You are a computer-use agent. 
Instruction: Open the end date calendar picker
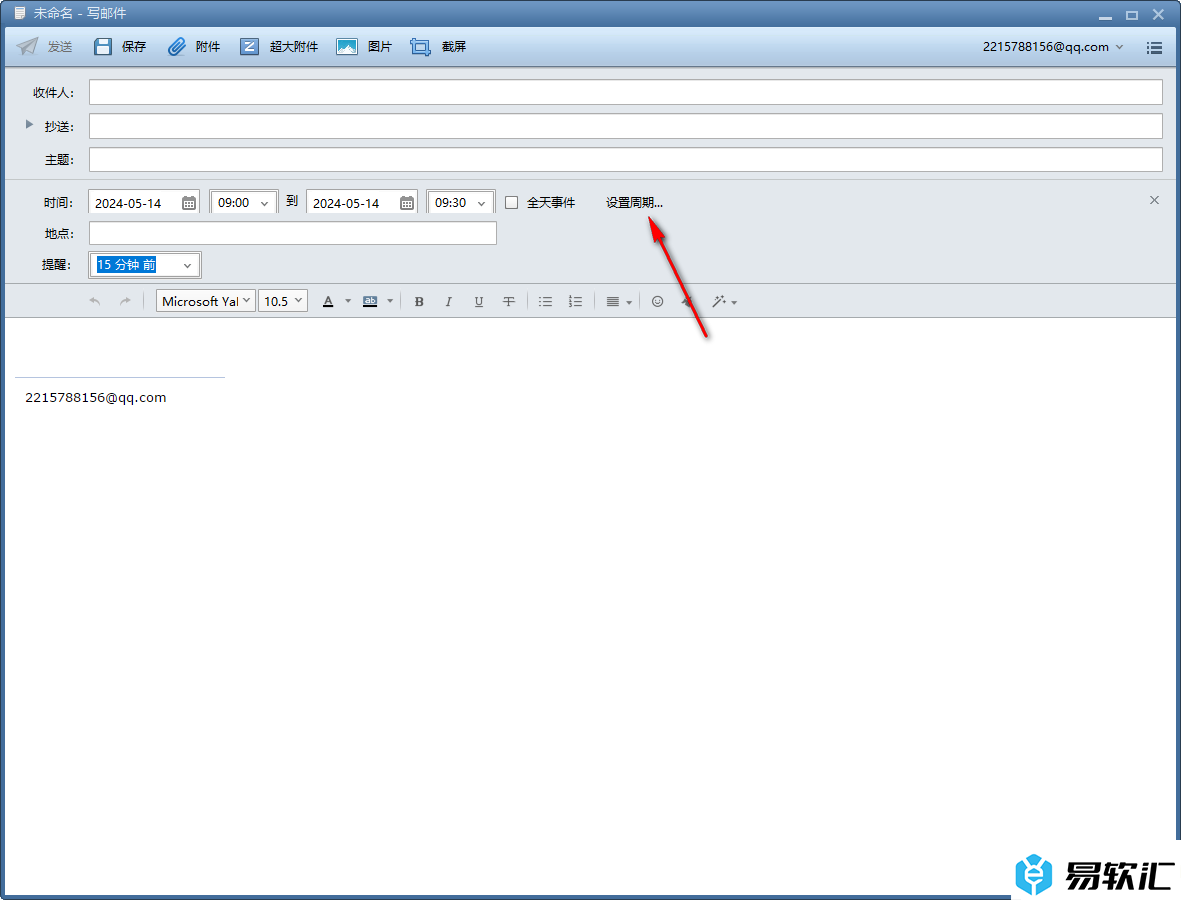[407, 203]
